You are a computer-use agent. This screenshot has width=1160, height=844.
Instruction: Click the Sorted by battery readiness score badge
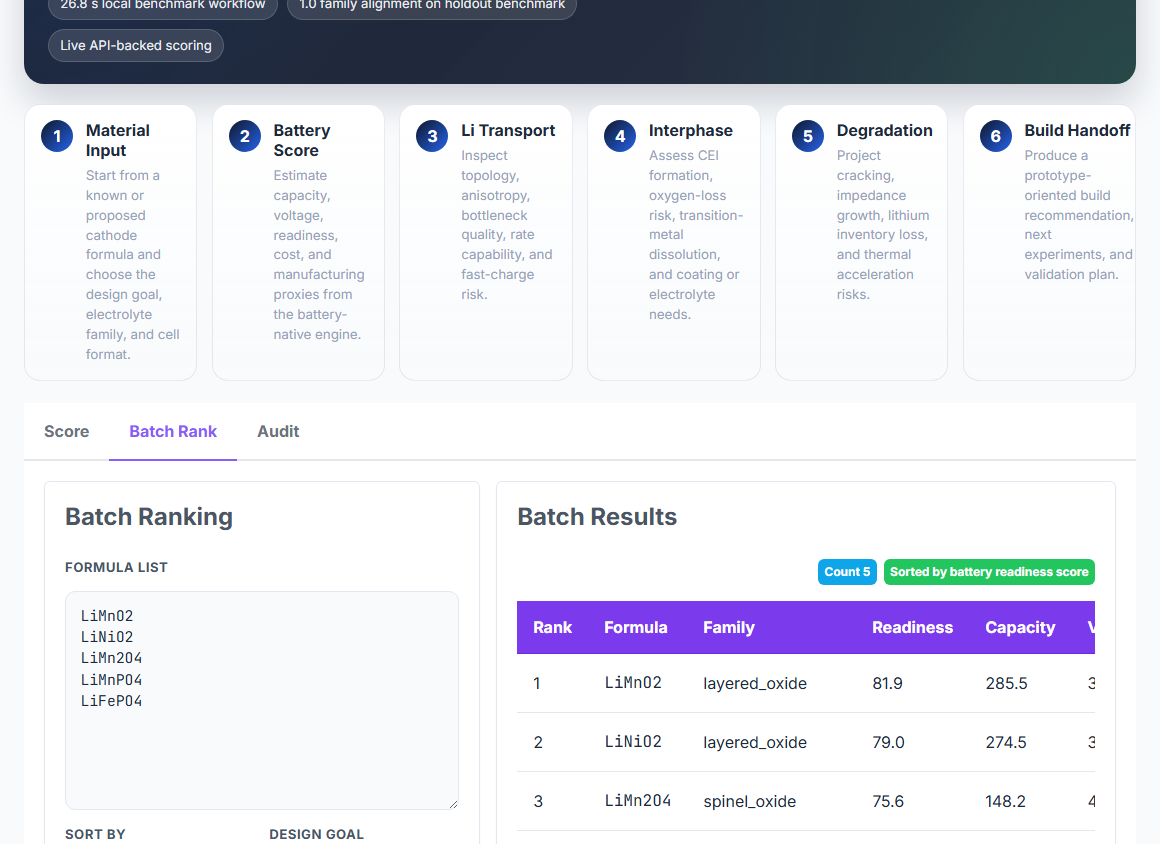989,572
